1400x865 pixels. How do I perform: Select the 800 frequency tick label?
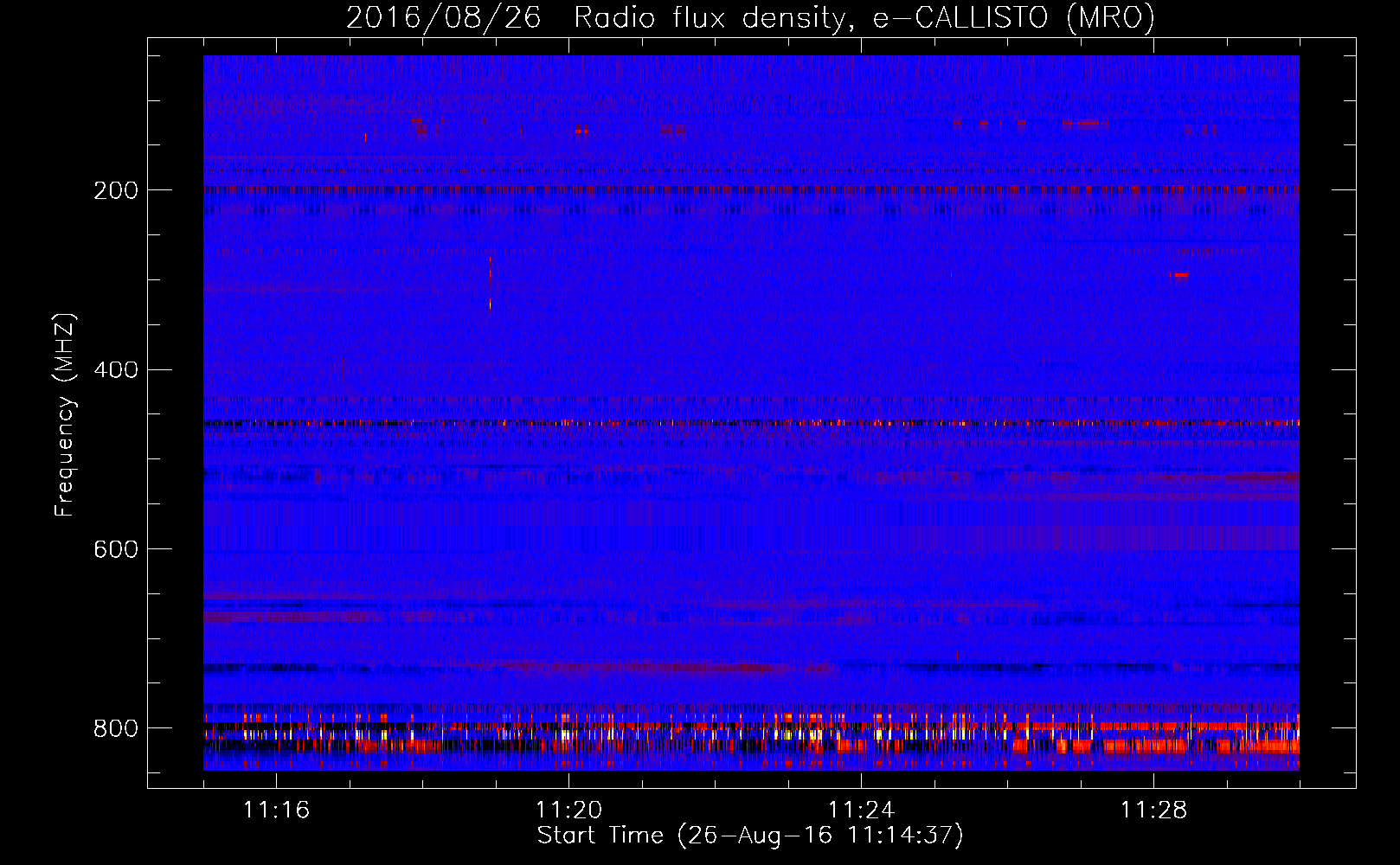115,728
